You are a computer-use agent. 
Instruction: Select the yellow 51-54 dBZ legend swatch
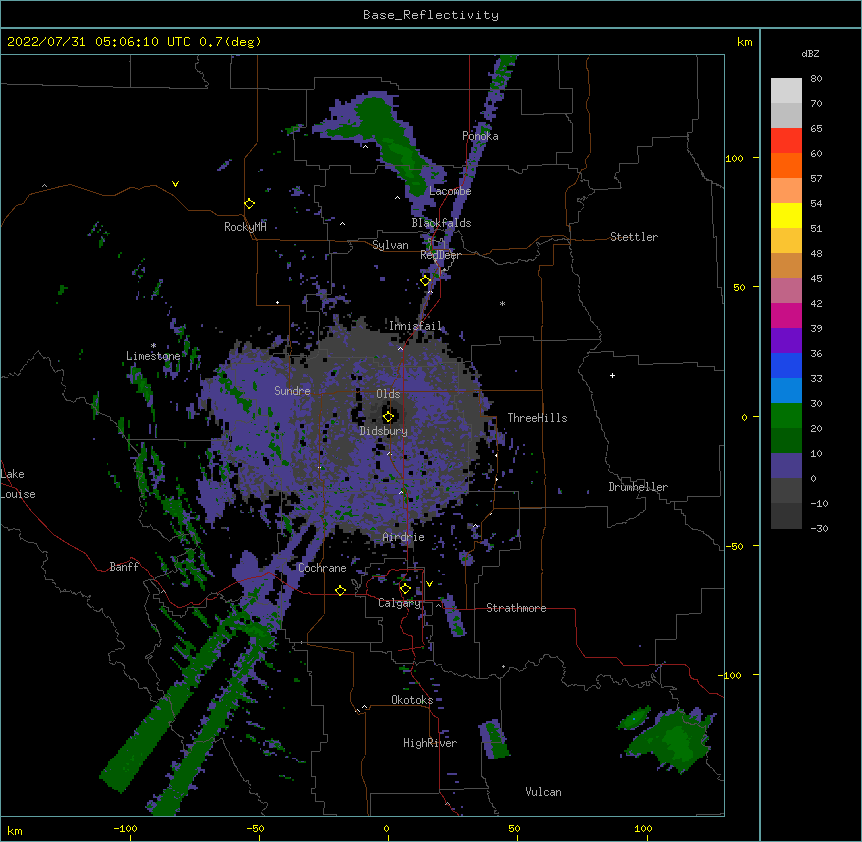point(786,216)
